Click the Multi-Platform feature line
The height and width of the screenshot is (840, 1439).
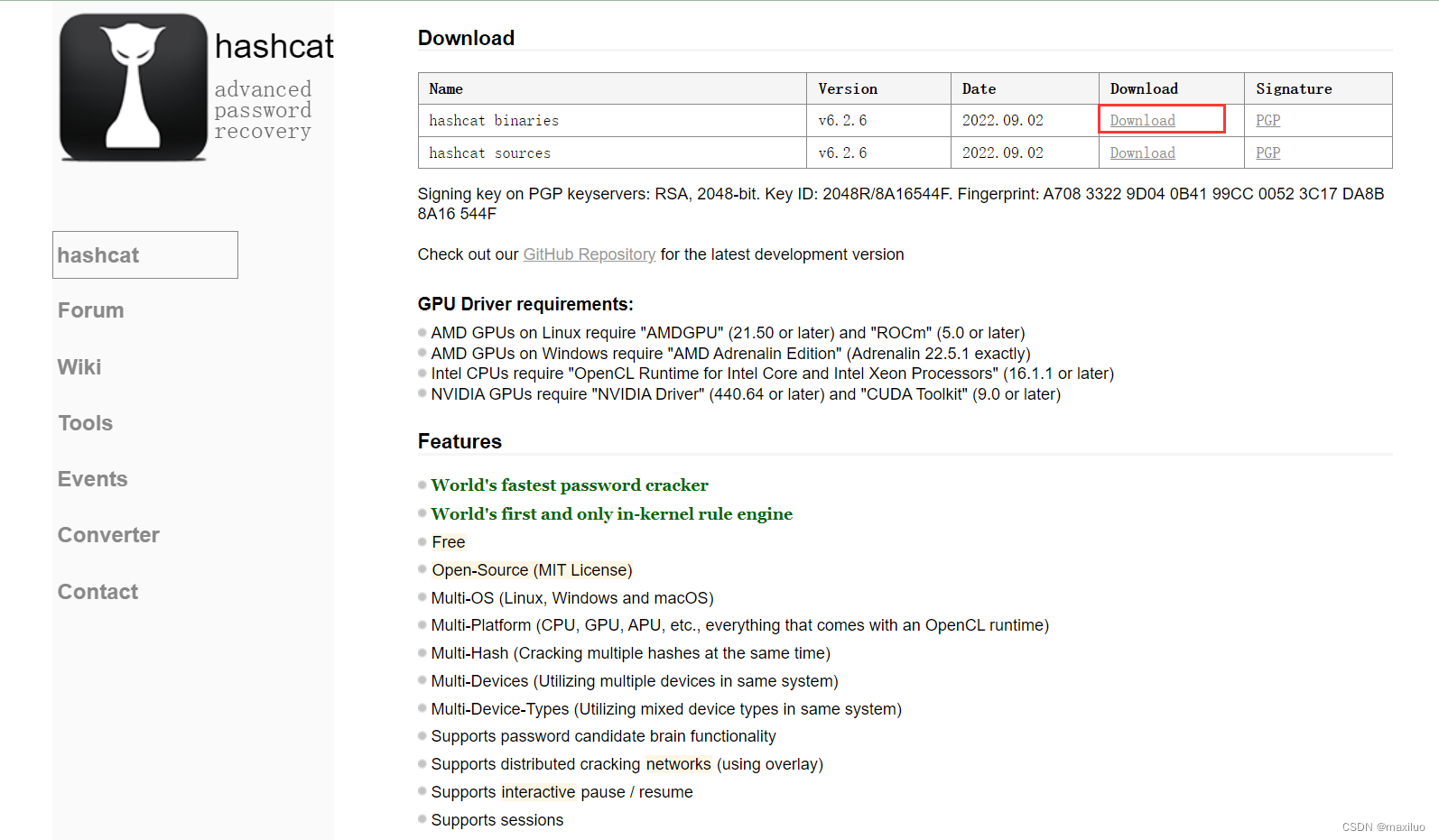(740, 625)
